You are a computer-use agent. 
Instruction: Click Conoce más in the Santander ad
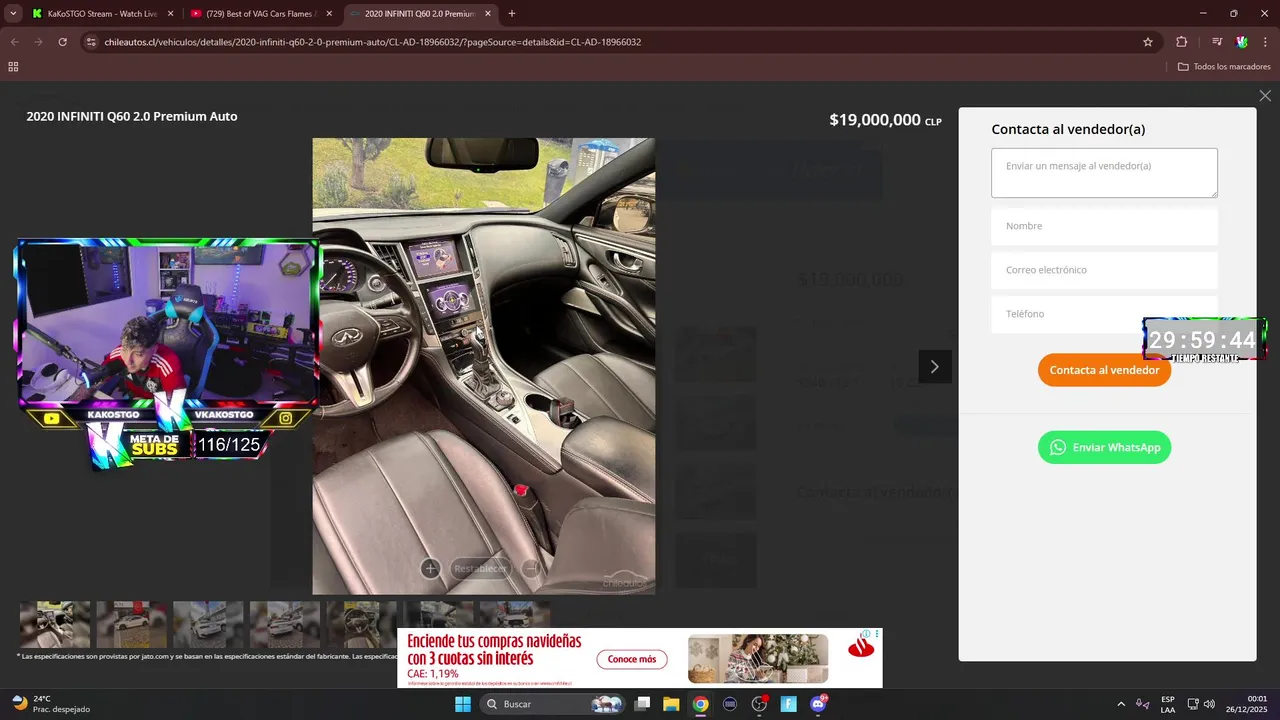(x=632, y=659)
